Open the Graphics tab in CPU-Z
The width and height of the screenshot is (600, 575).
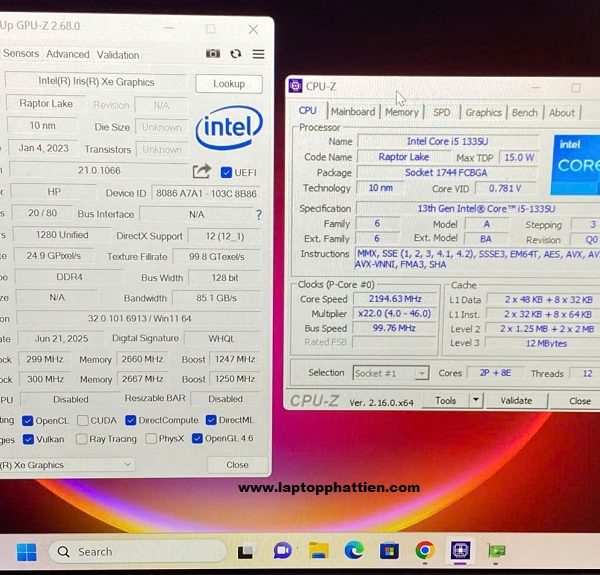tap(483, 112)
